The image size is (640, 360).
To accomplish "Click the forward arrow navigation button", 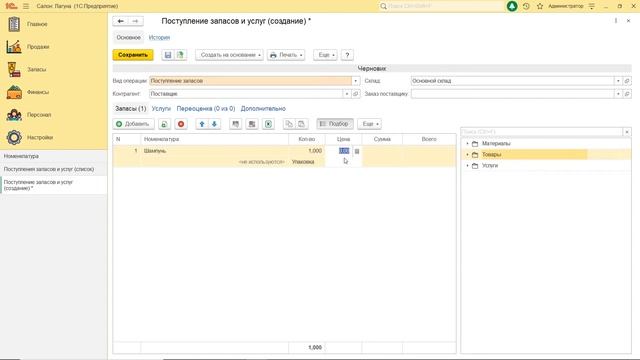I will [136, 21].
